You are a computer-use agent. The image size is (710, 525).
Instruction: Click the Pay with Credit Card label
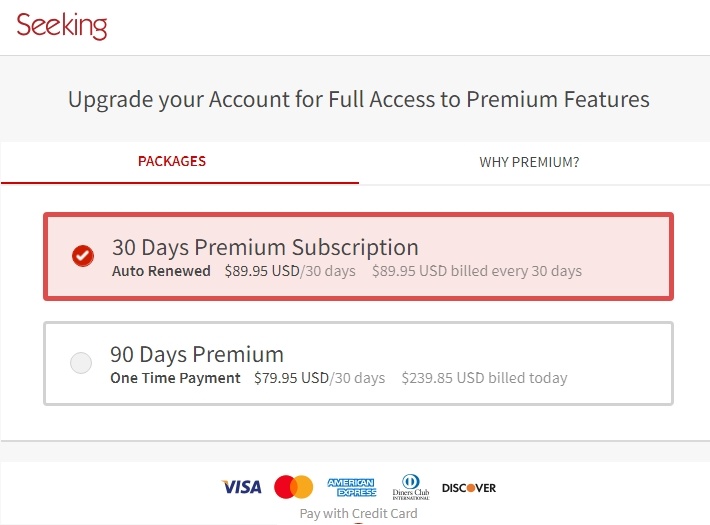pos(359,513)
